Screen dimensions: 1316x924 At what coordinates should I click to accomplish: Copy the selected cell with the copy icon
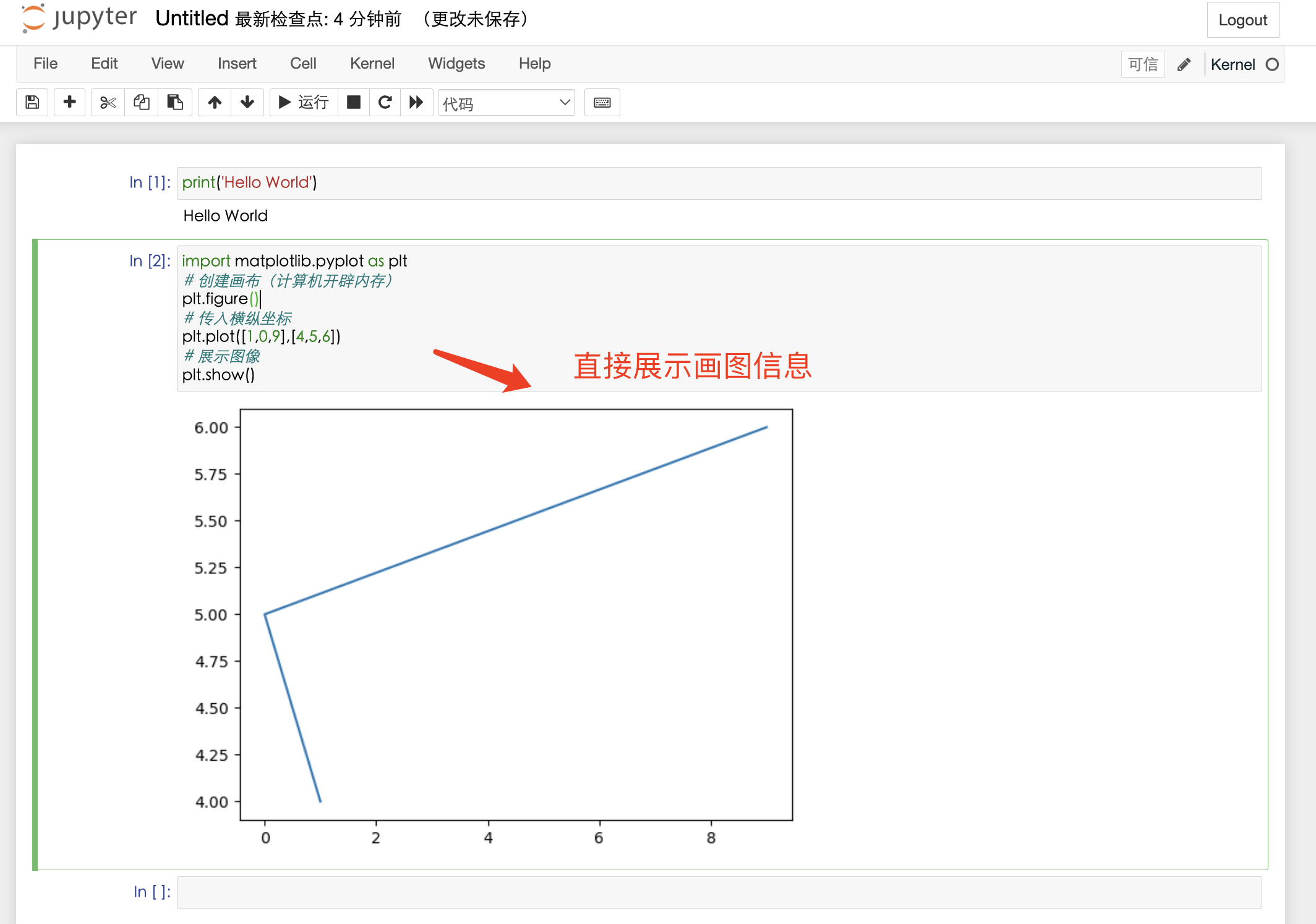141,102
